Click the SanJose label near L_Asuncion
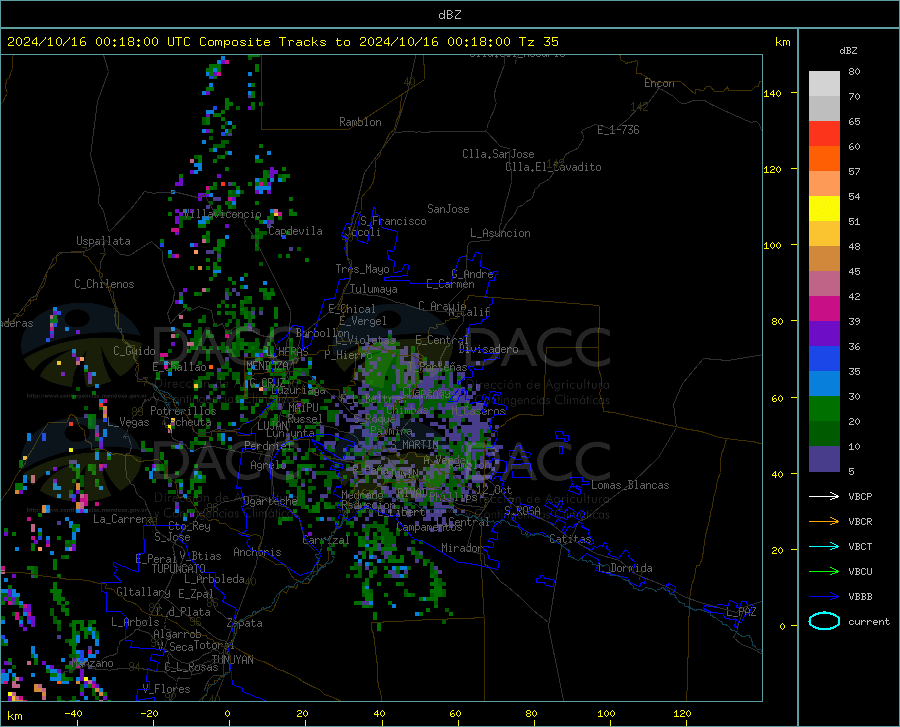The height and width of the screenshot is (727, 900). pyautogui.click(x=448, y=209)
